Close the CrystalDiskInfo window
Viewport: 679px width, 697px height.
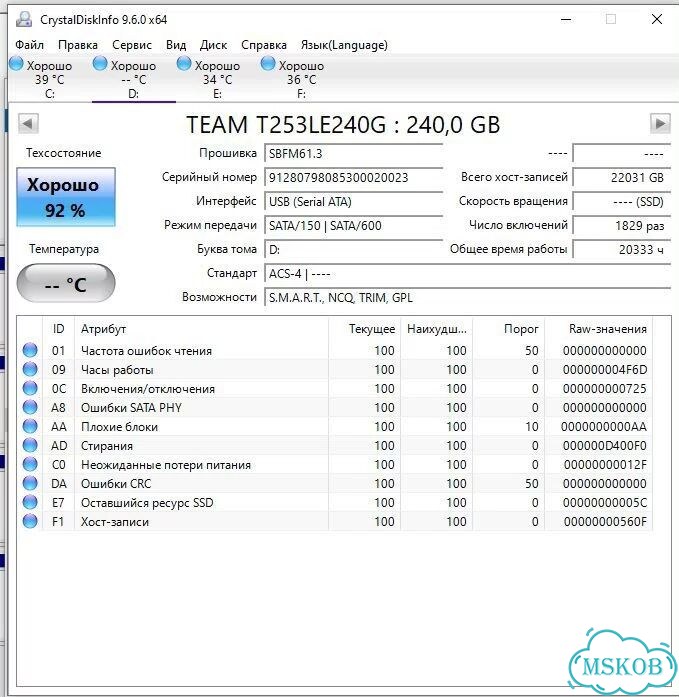(657, 19)
